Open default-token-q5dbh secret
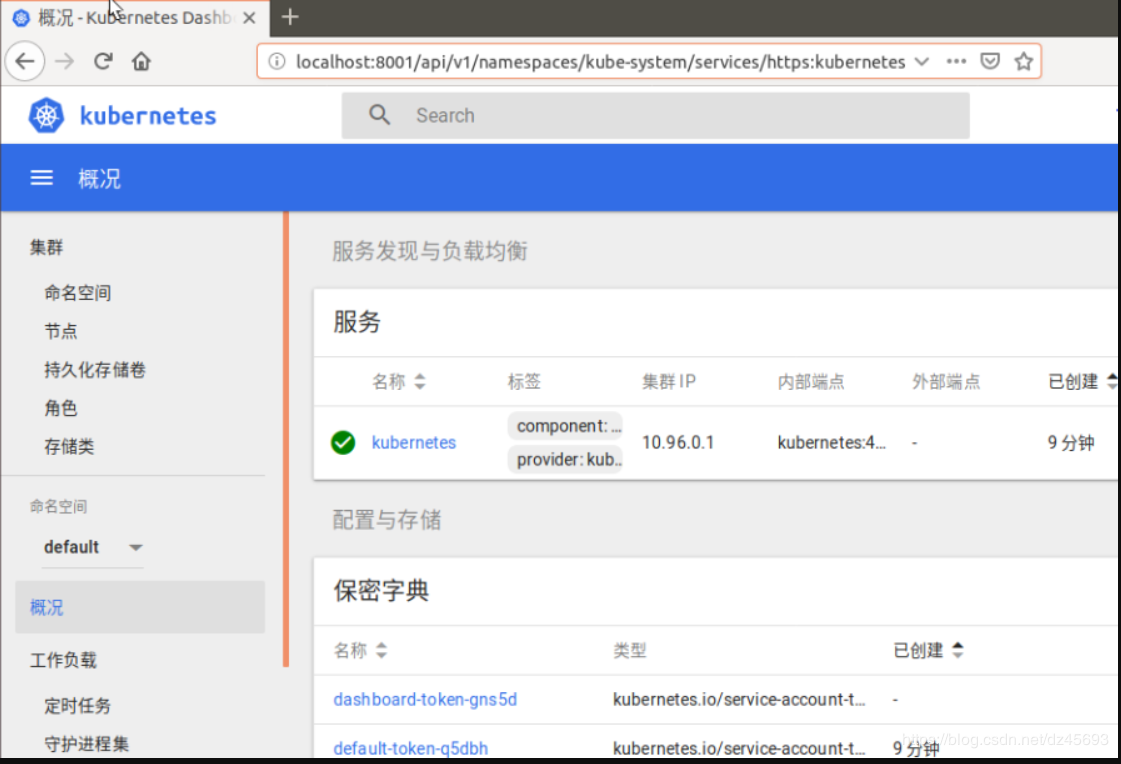This screenshot has width=1121, height=764. point(410,748)
